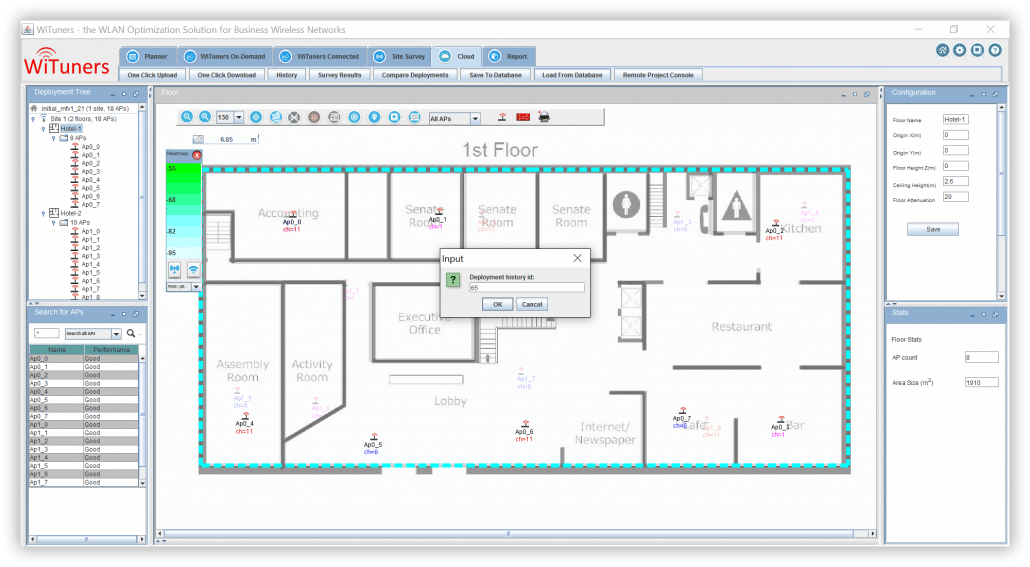Open the RSSI dropdown in Heatmap panel

(x=196, y=286)
